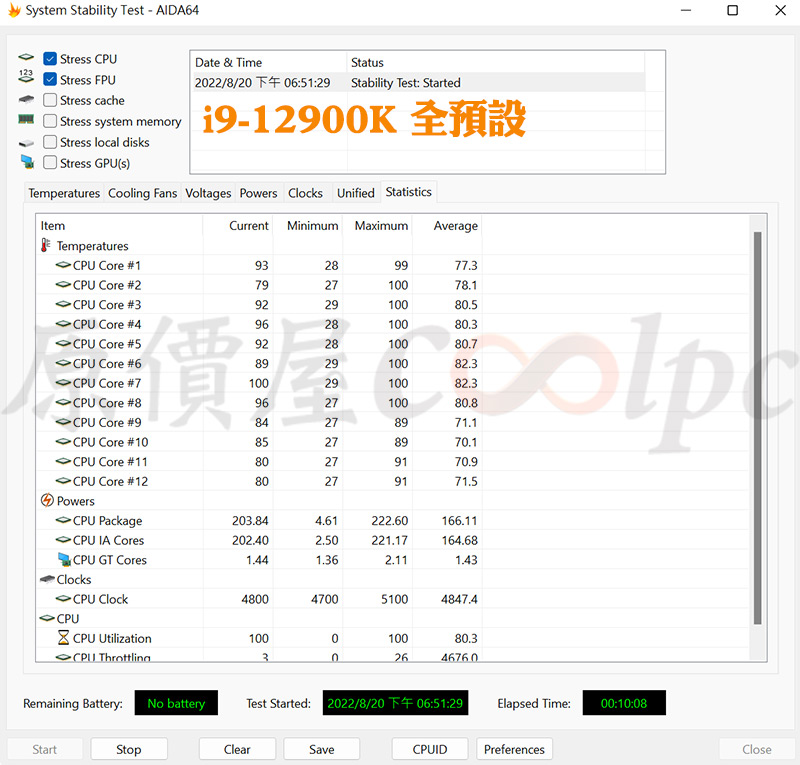The image size is (800, 765).
Task: Open Preferences button
Action: point(514,749)
